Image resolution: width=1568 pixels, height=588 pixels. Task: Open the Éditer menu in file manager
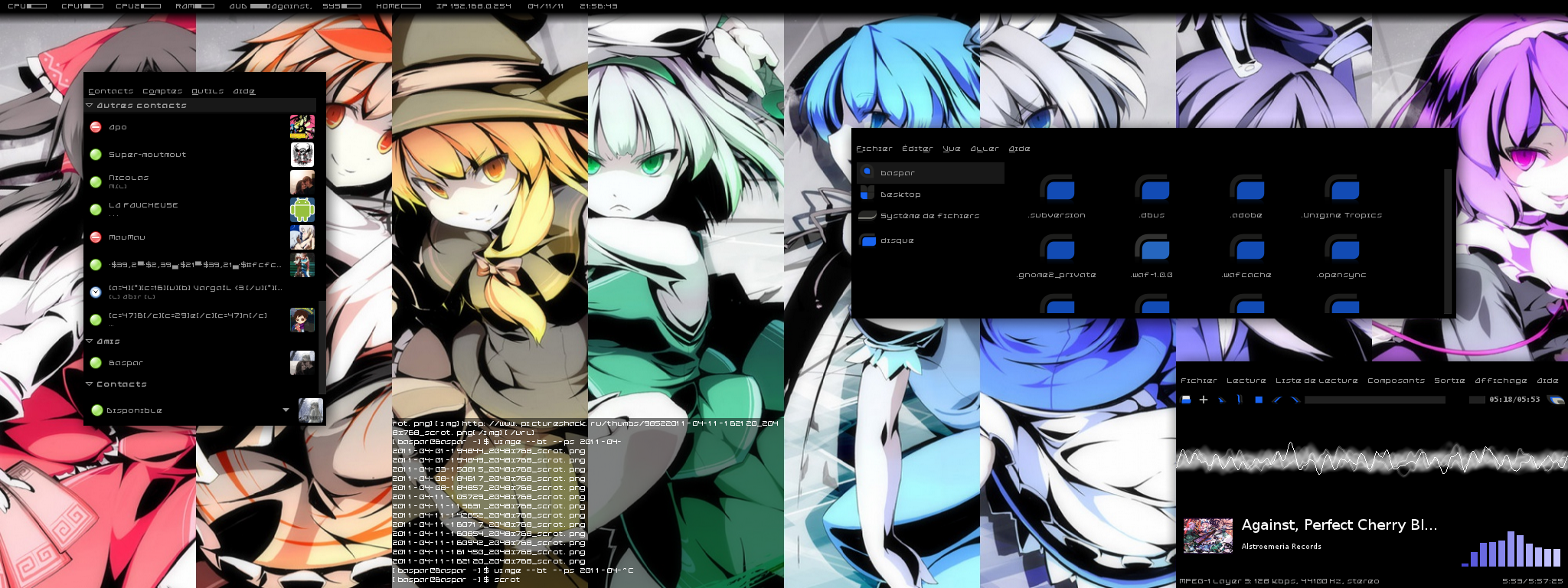pos(917,149)
